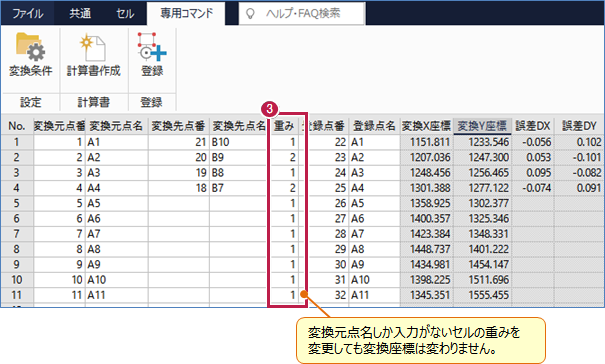Select the 専用コマンド tab
Viewport: 605px width, 364px height.
click(x=186, y=13)
